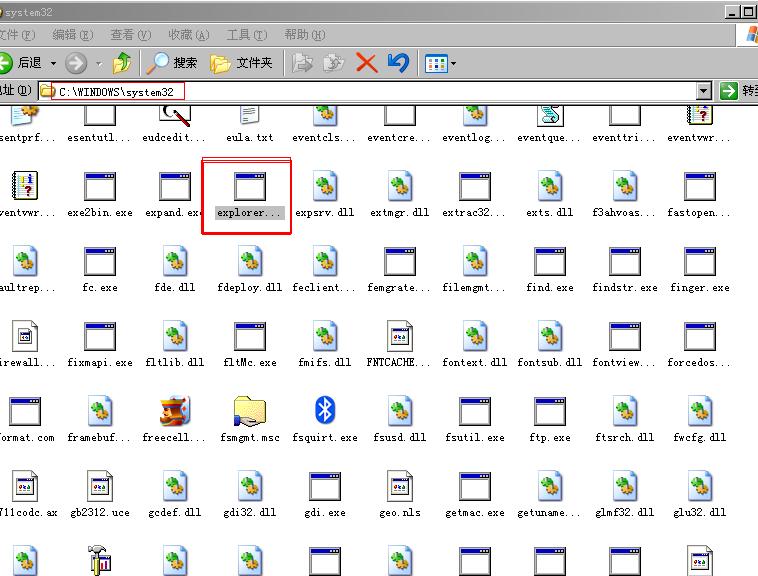Select the ftp.exe file icon

point(550,411)
